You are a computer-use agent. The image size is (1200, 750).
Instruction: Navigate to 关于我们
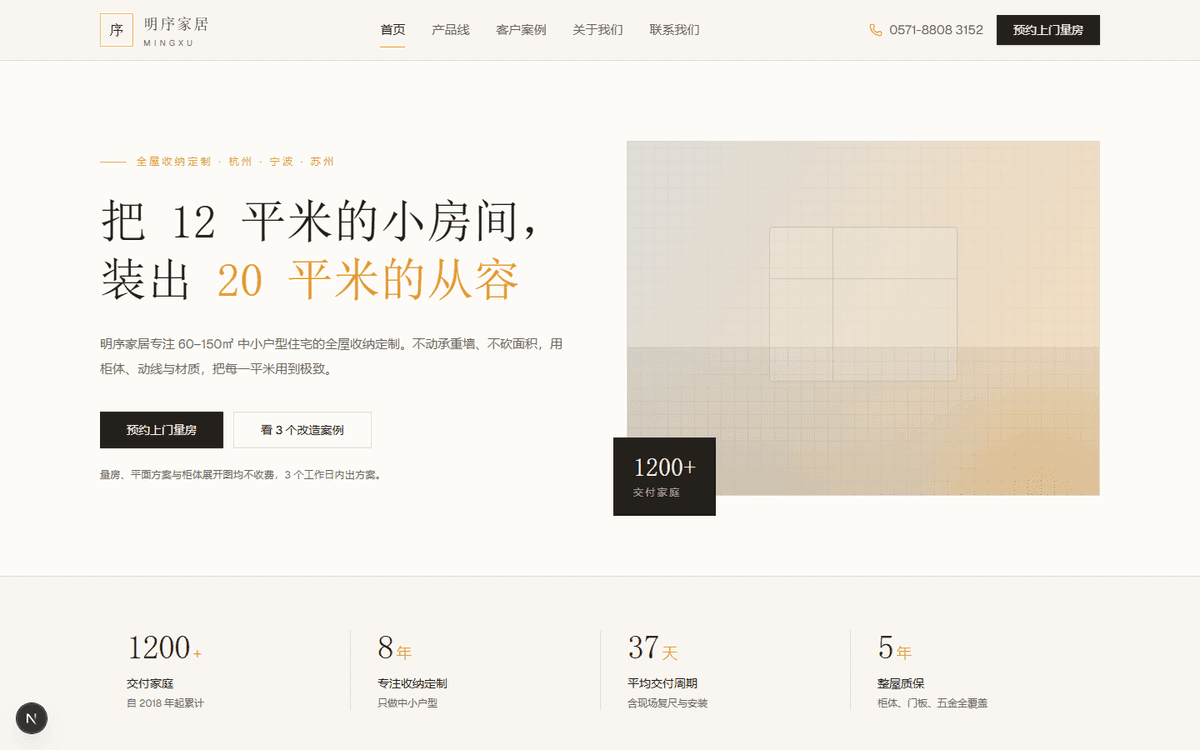(598, 30)
